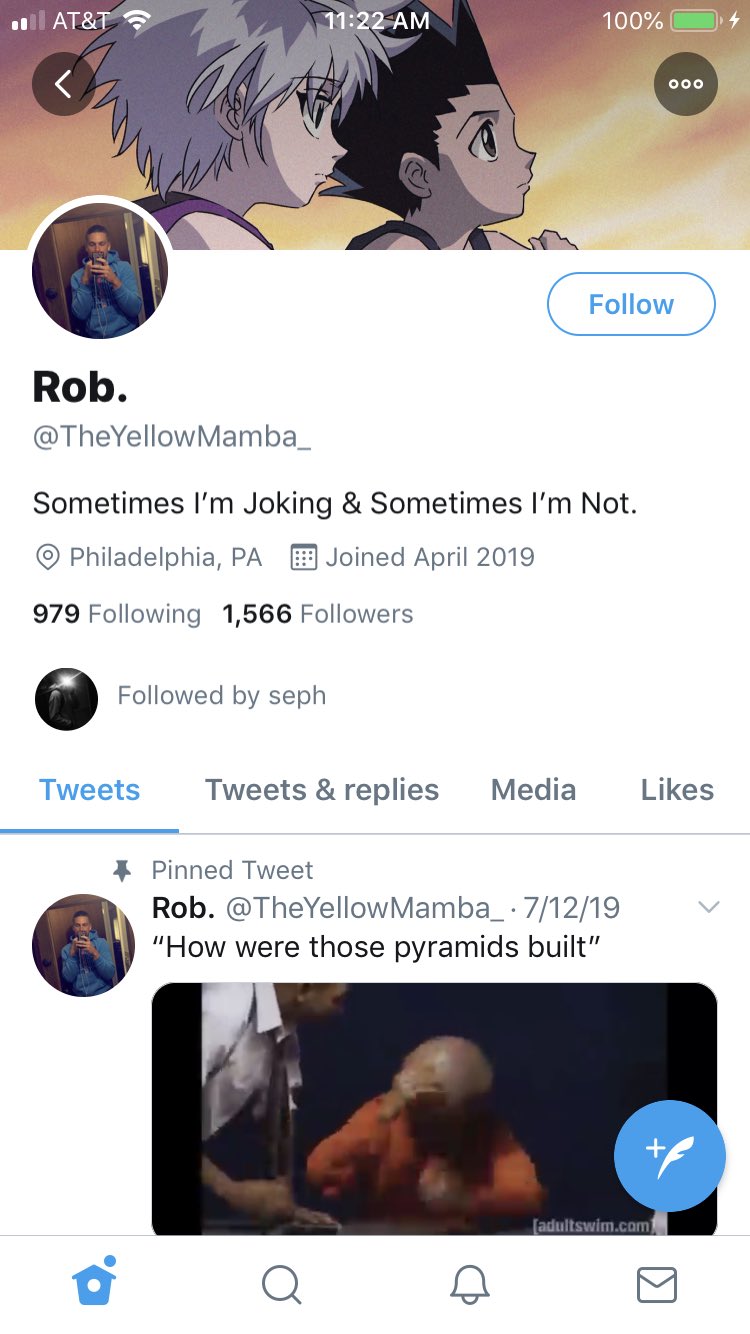Open the search magnifier icon
The image size is (750, 1334).
click(281, 1285)
